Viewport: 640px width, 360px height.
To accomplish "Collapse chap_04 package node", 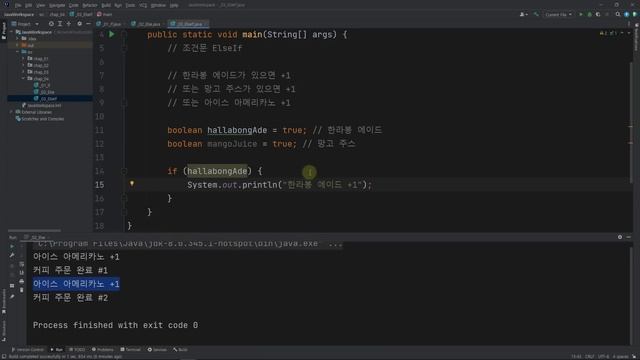I will pyautogui.click(x=24, y=78).
